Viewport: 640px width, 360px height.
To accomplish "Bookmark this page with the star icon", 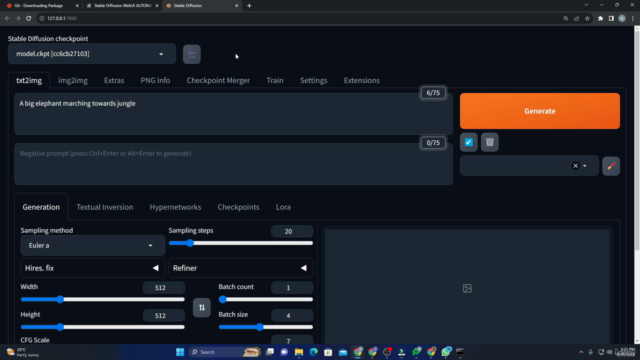I will point(587,18).
